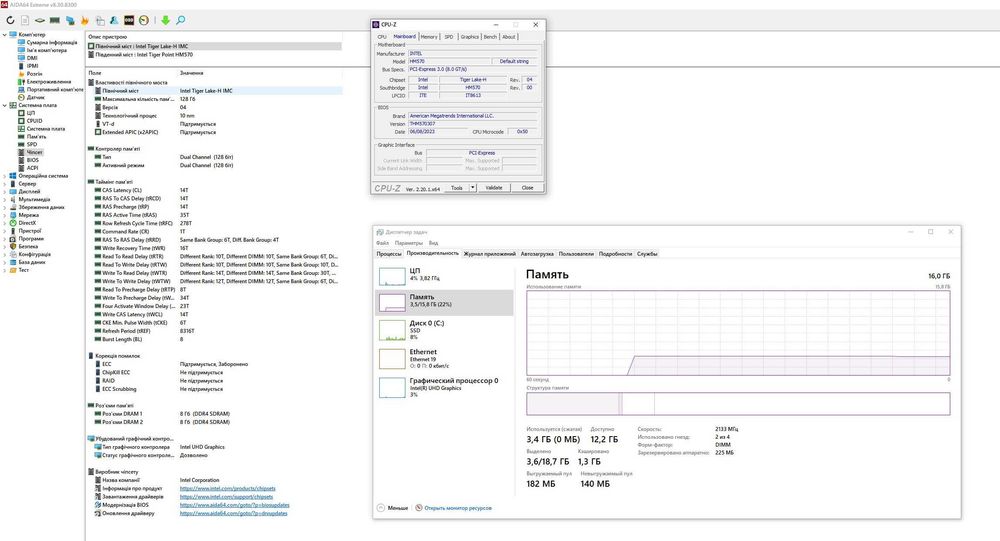Open Сумарна інформація in AIDA64 tree
The image size is (1000, 541).
tap(52, 42)
